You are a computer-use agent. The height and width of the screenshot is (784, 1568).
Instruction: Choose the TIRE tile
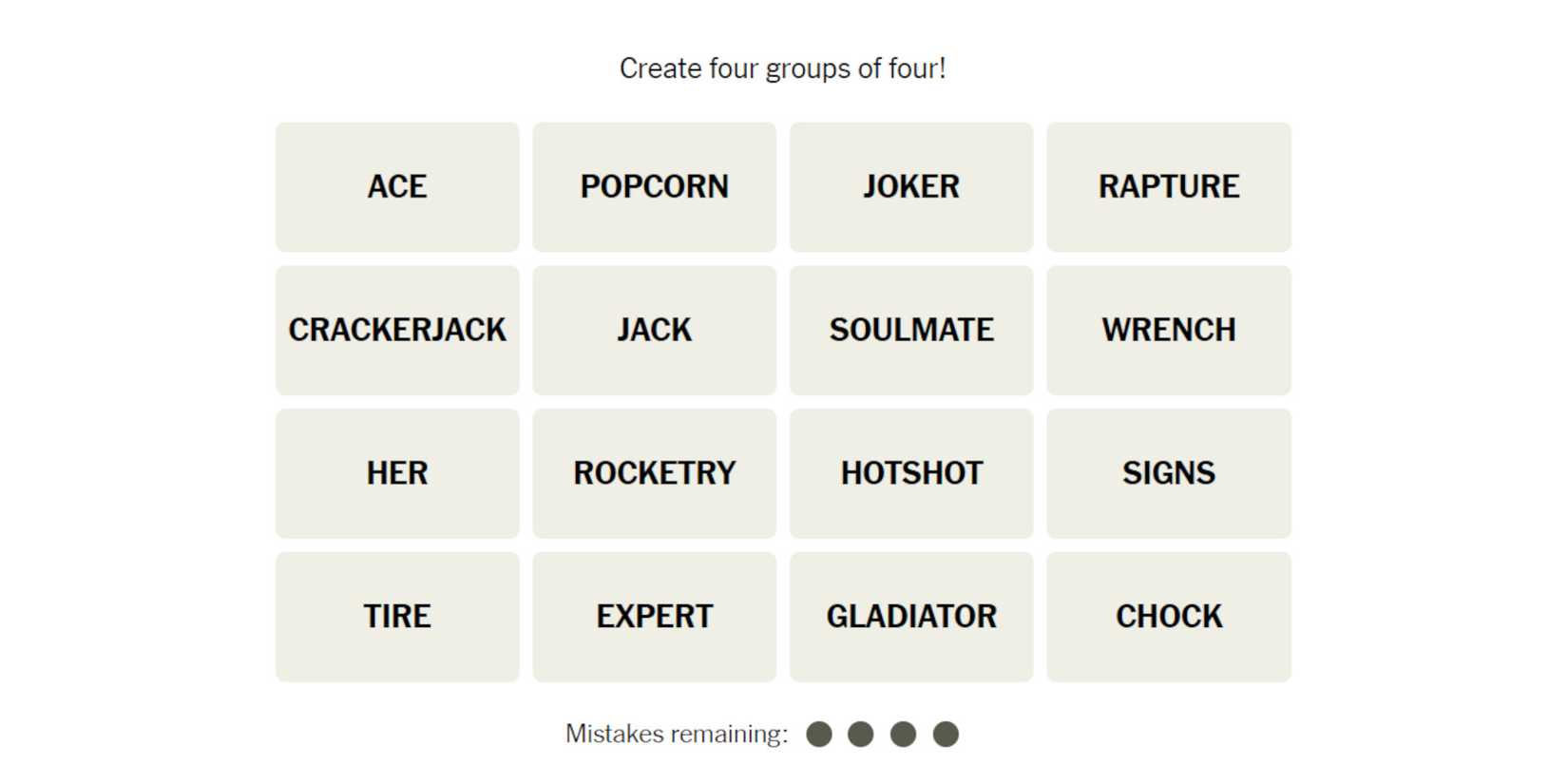(397, 617)
